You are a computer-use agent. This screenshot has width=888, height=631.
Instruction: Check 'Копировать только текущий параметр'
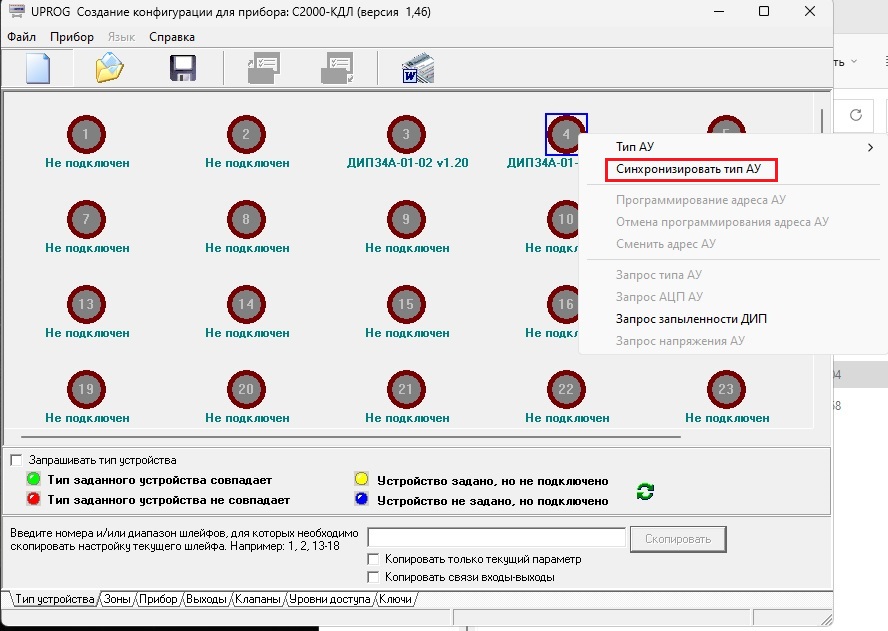[x=373, y=559]
